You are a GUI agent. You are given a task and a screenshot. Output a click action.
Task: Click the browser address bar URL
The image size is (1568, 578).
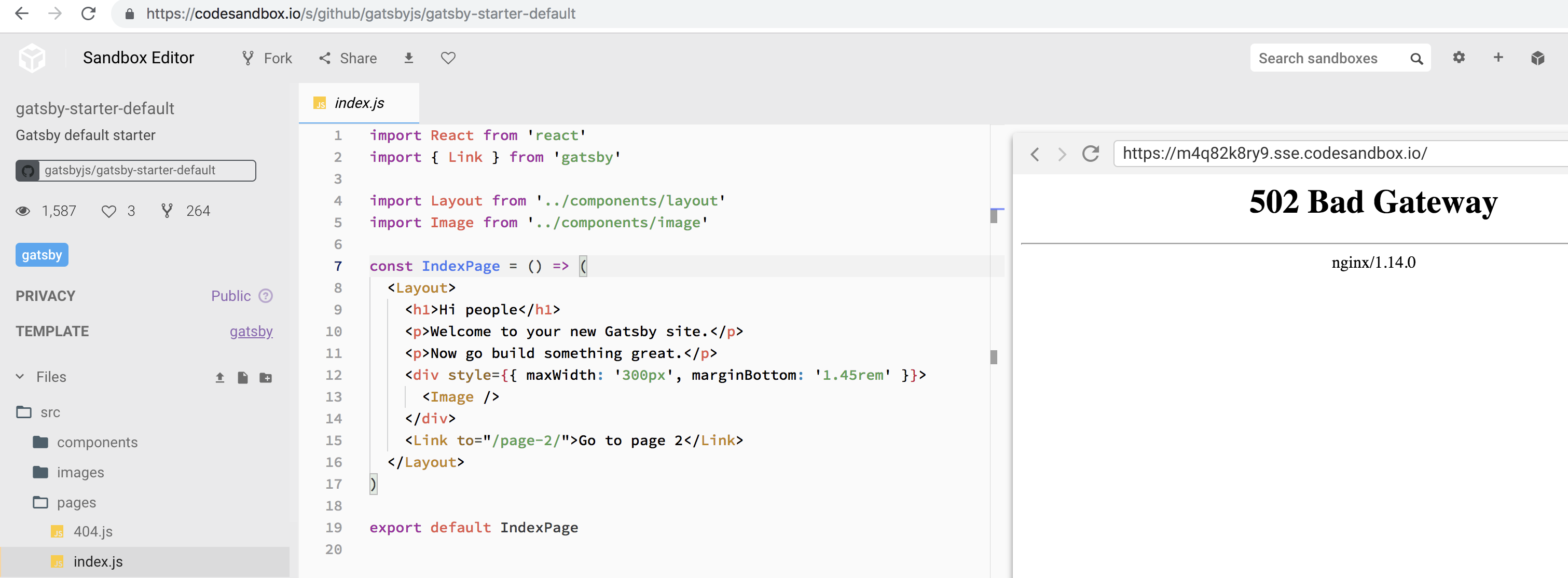(x=360, y=13)
